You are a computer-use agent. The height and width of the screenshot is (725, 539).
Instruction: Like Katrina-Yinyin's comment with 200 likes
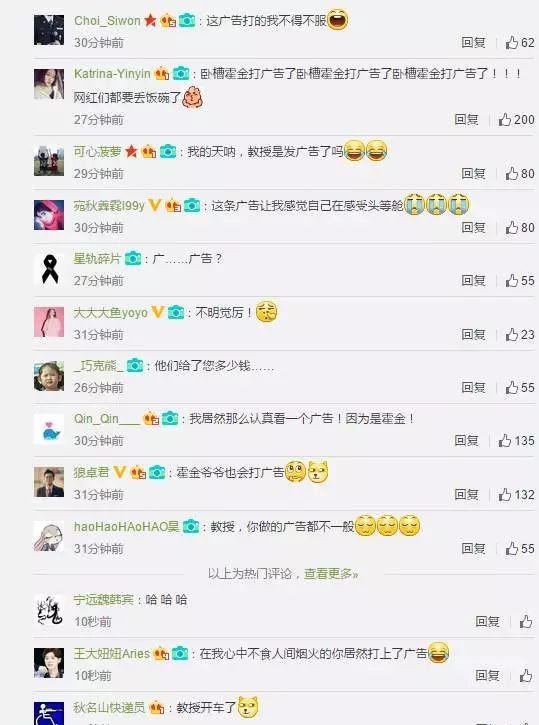[x=505, y=120]
